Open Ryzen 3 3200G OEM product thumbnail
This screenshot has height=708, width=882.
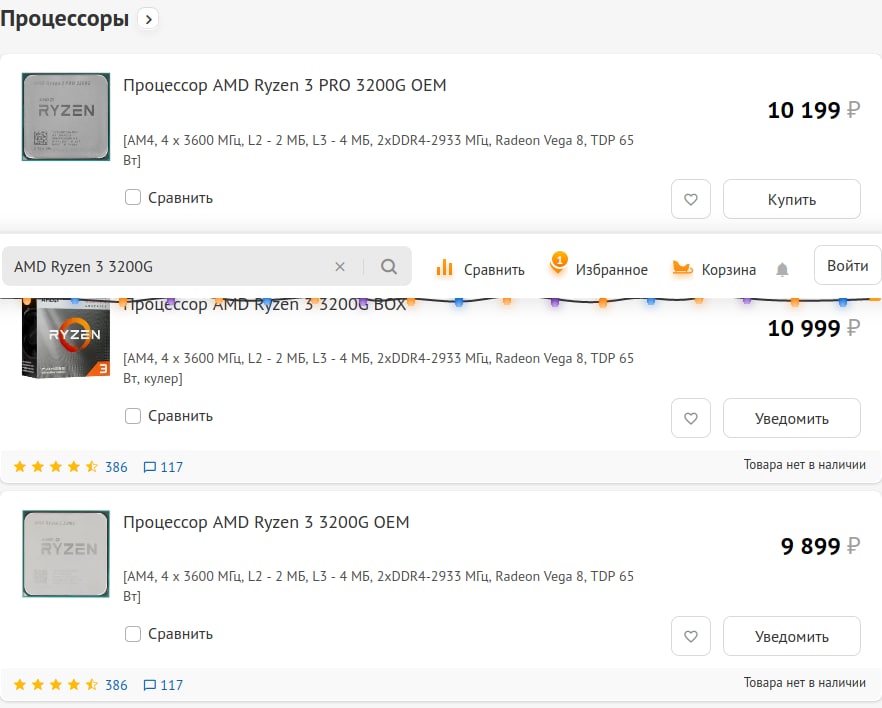(x=66, y=554)
